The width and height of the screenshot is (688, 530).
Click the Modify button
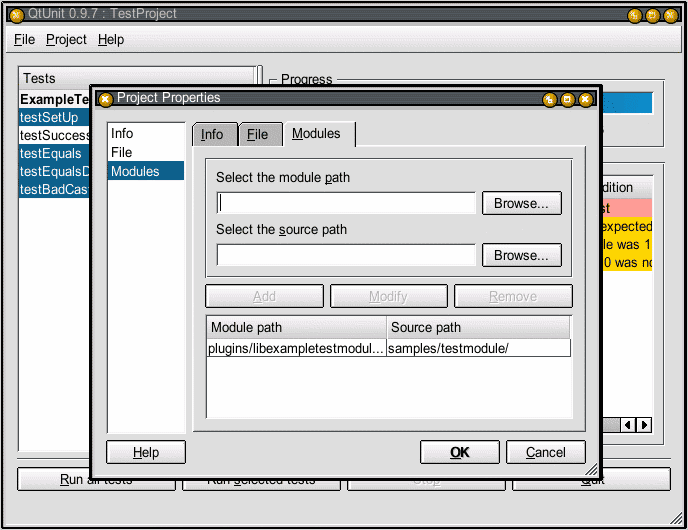[389, 296]
